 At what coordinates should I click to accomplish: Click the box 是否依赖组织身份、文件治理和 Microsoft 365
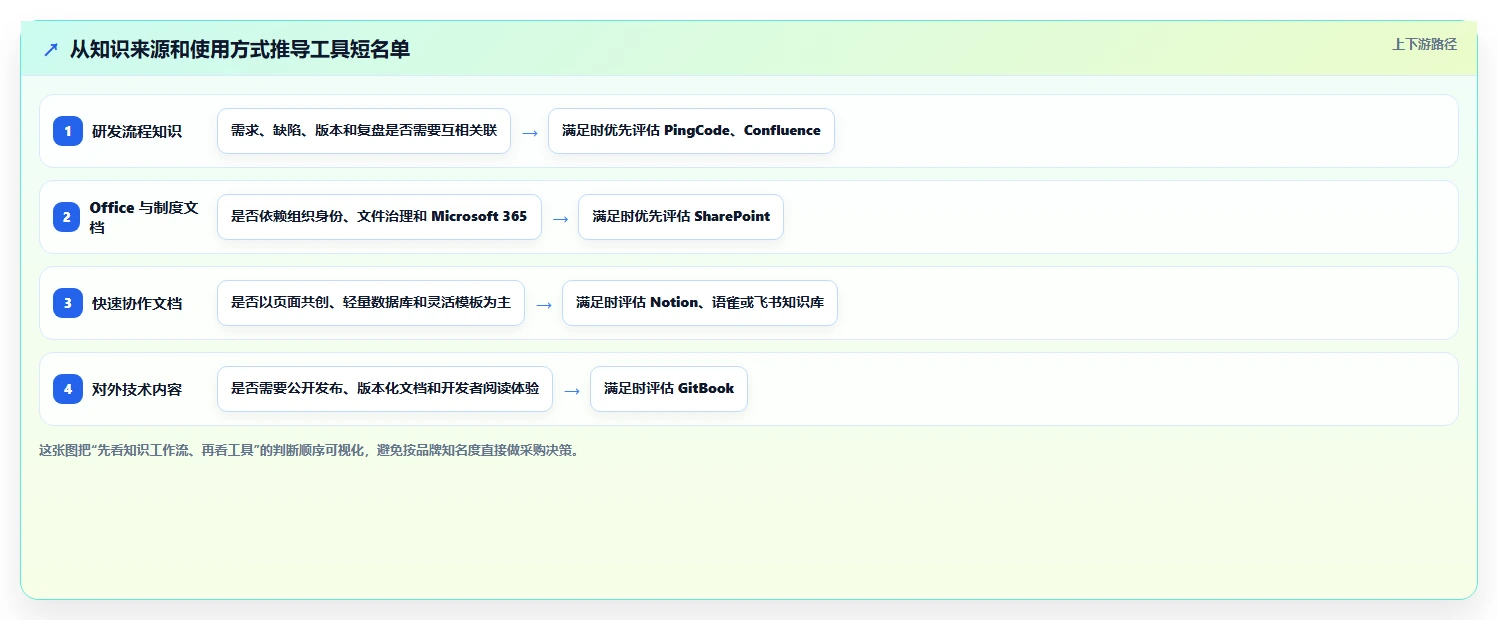tap(379, 217)
